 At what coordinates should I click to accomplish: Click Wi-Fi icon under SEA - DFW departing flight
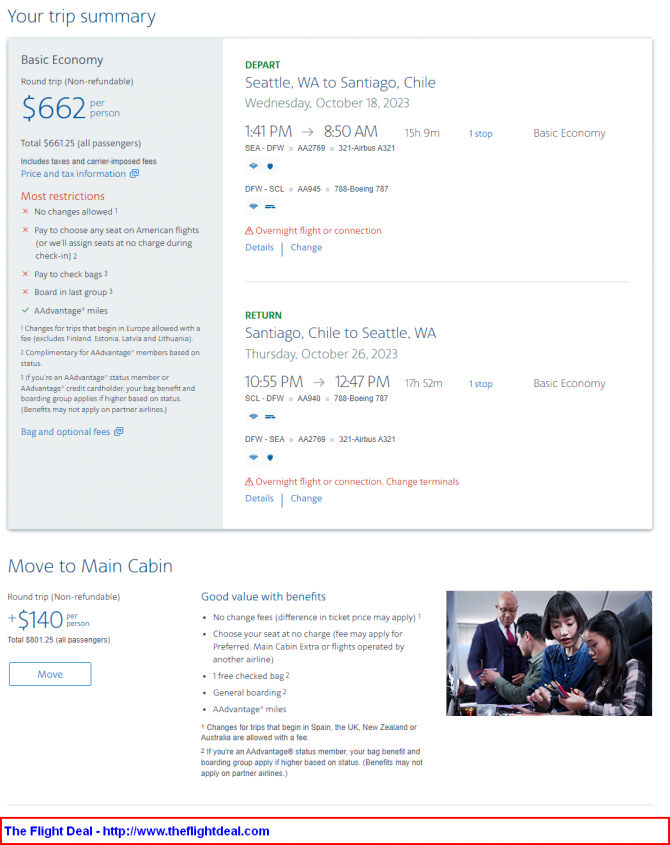(253, 166)
